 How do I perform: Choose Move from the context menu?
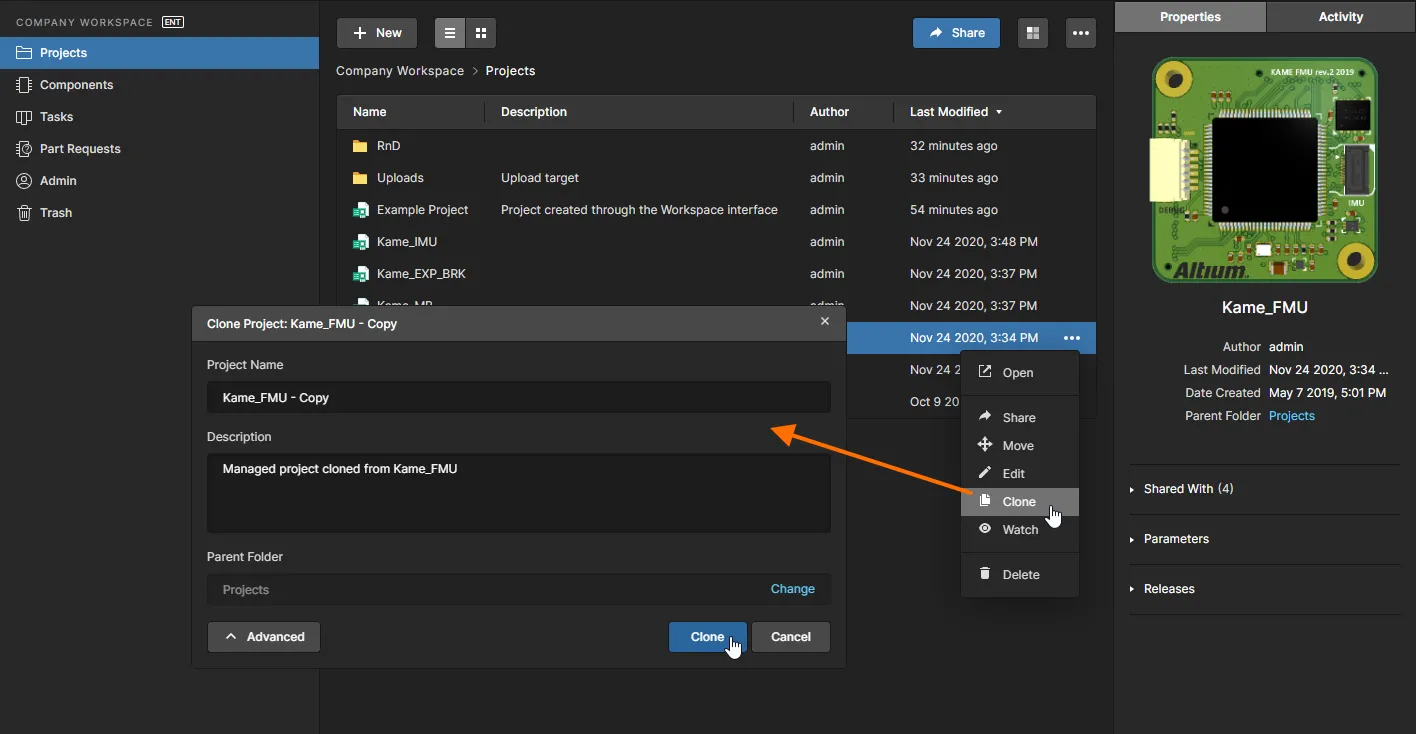coord(1020,446)
